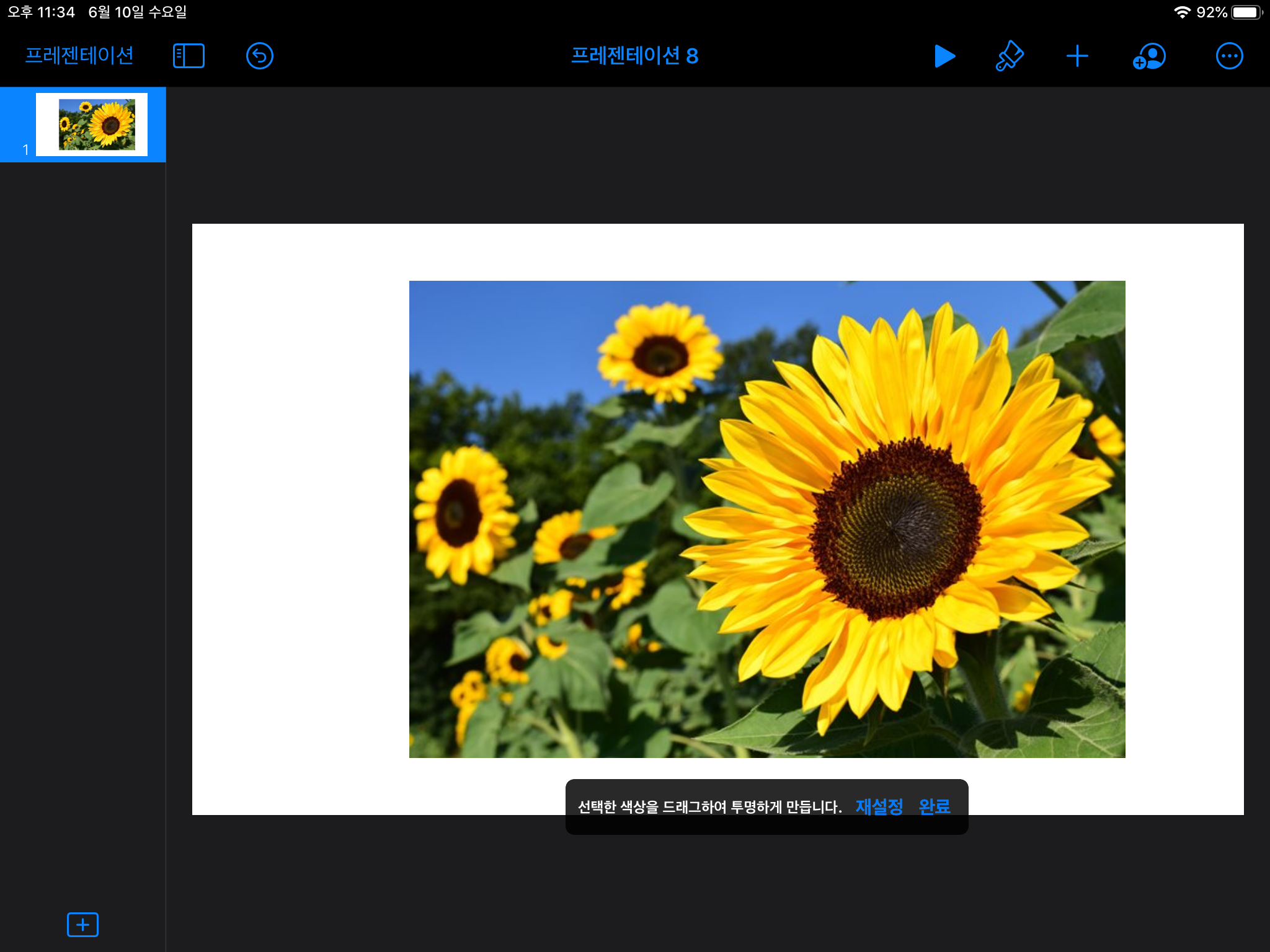The image size is (1270, 952).
Task: Tap the Wi-Fi status icon
Action: click(1182, 12)
